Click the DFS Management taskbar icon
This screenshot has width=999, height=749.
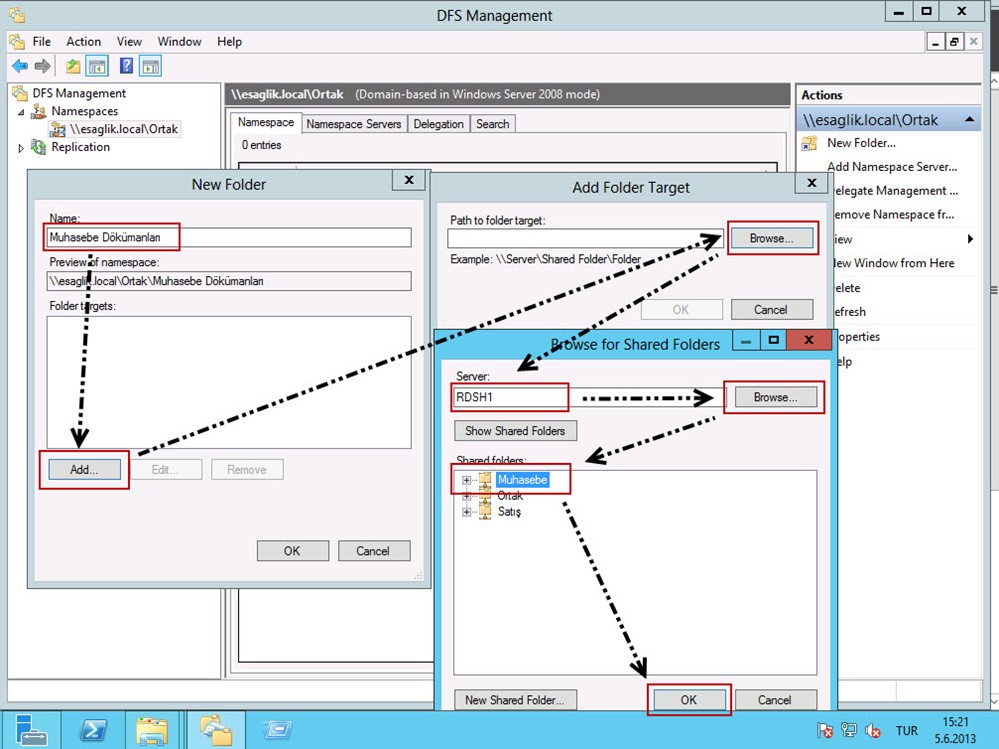coord(215,730)
